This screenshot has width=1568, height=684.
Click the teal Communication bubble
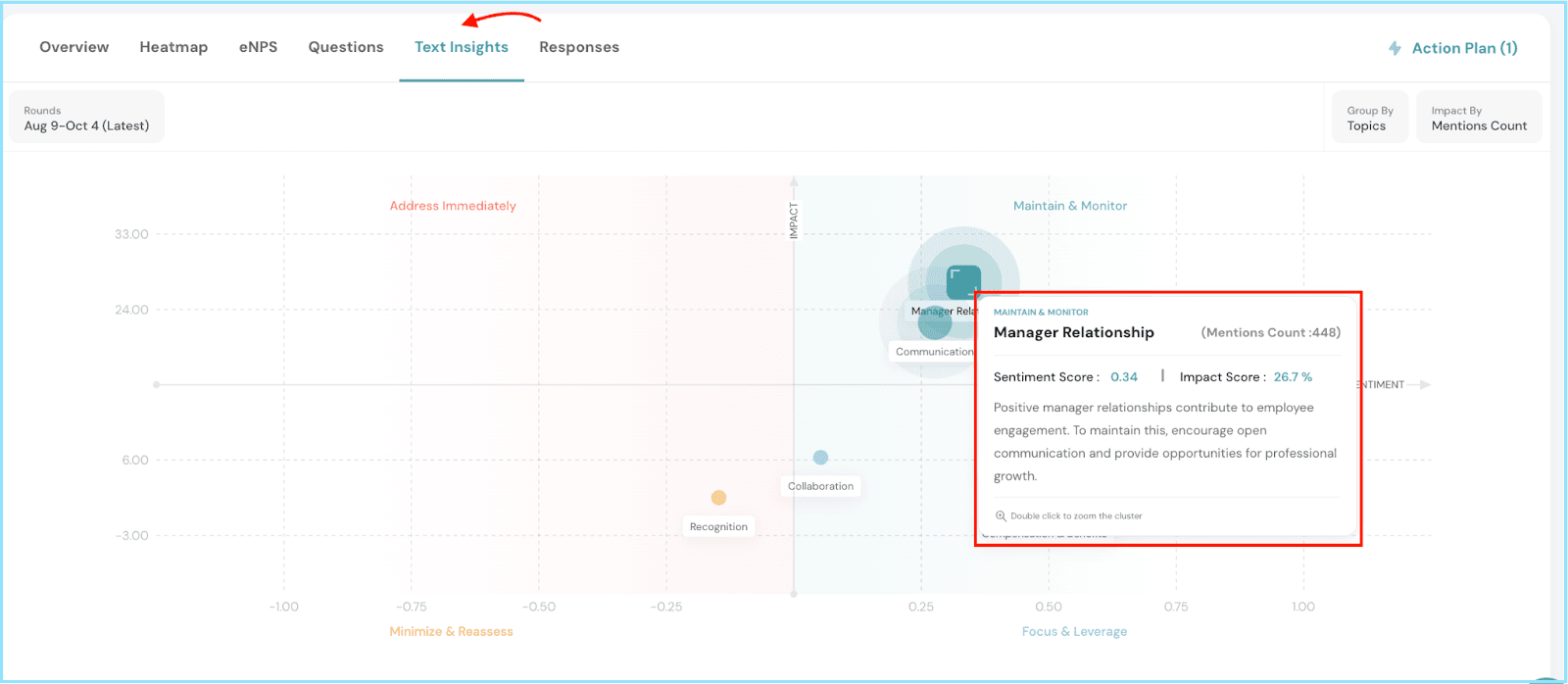(934, 324)
